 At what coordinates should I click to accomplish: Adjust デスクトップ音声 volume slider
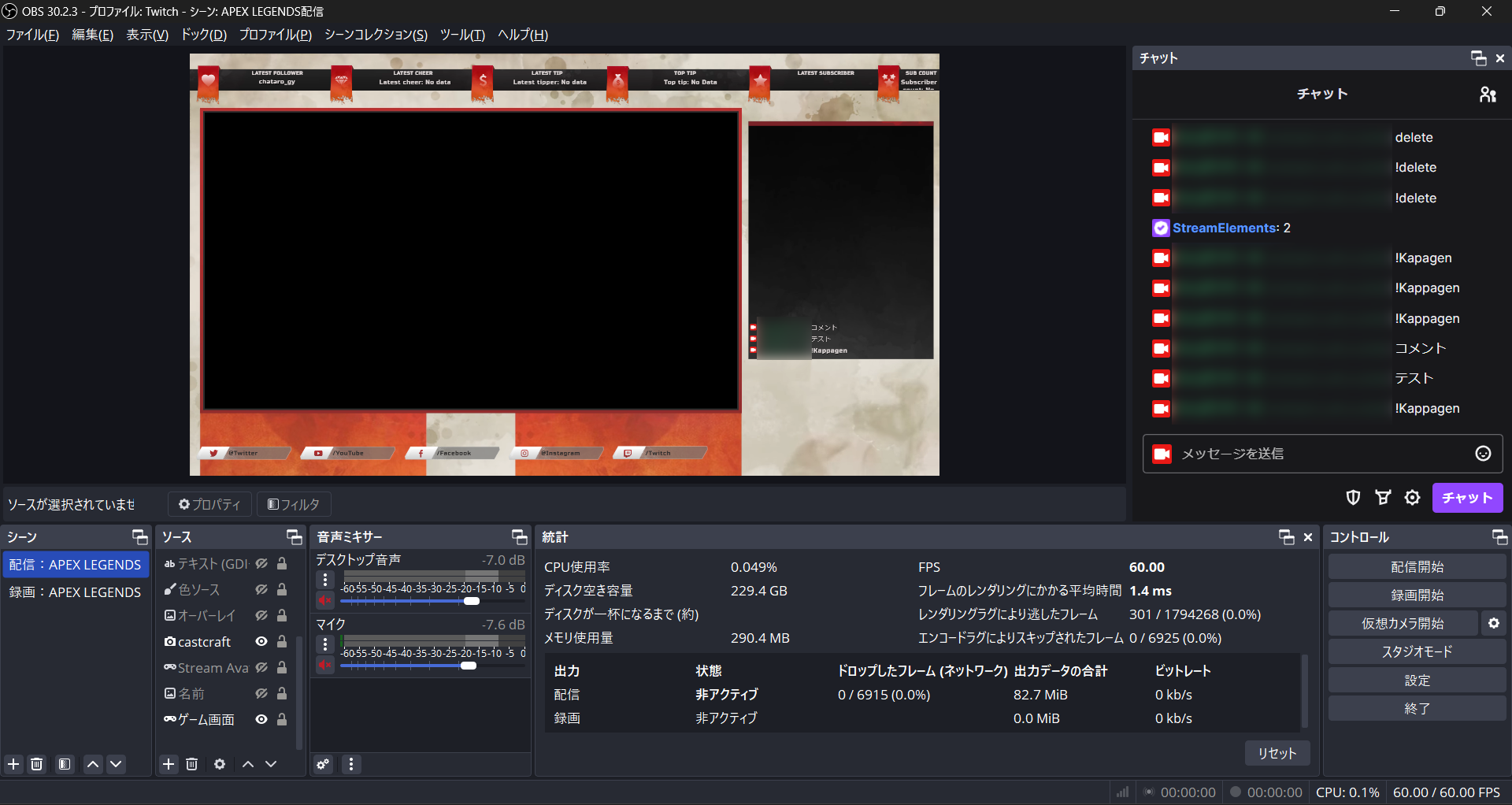(x=472, y=601)
